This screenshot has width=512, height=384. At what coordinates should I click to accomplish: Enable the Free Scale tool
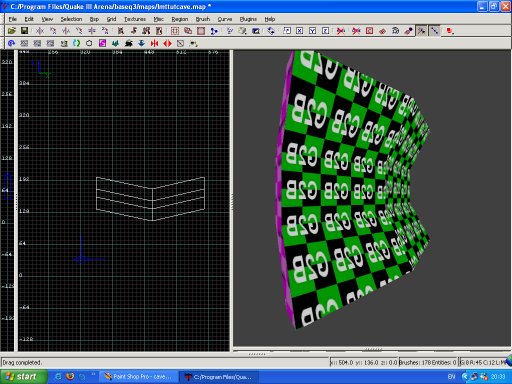(x=287, y=31)
